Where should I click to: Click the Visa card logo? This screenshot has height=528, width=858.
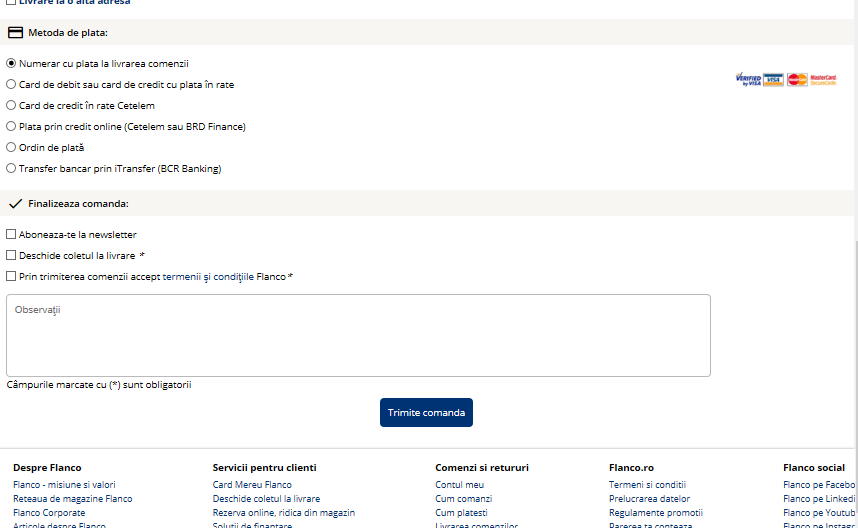pyautogui.click(x=773, y=80)
